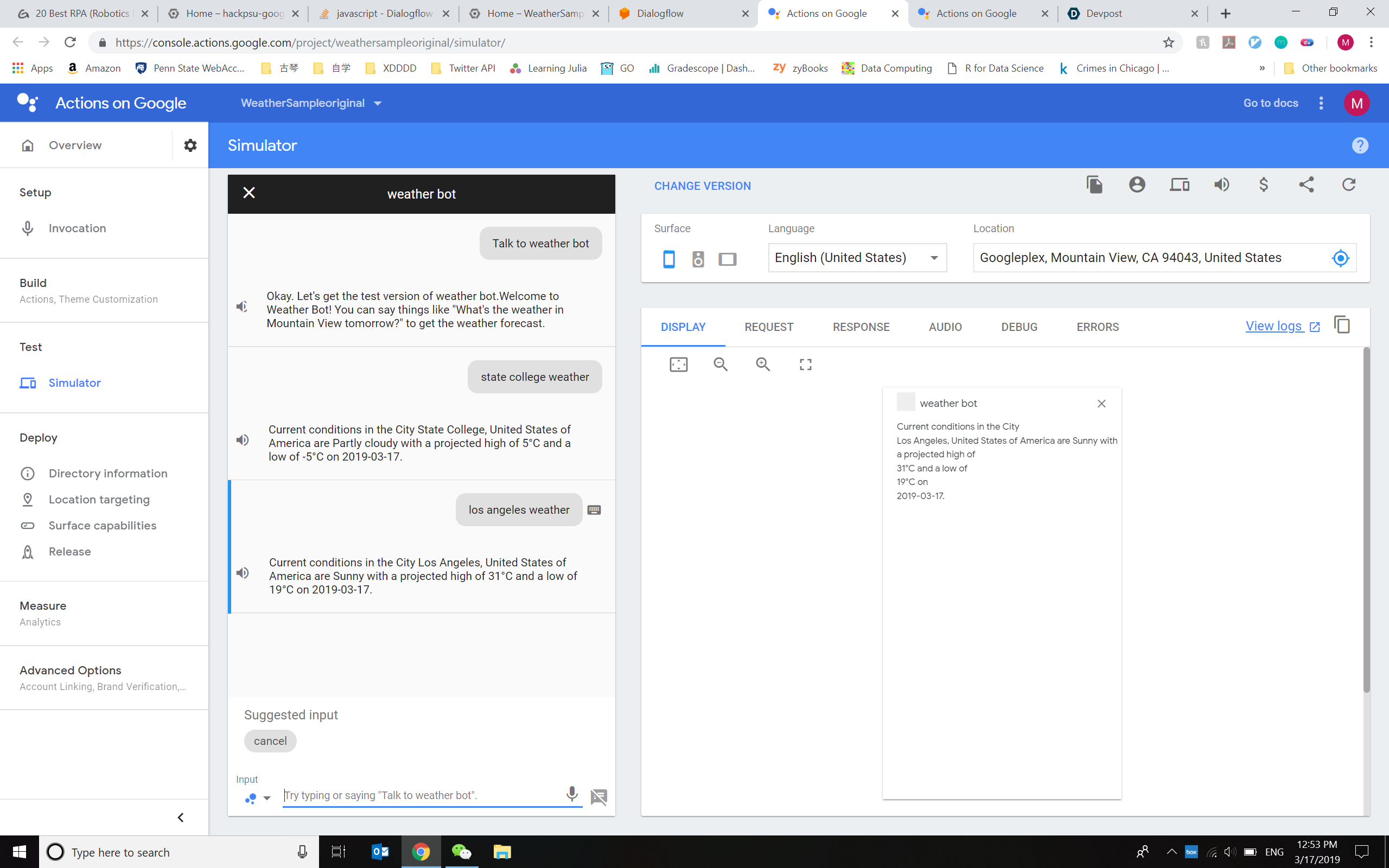The image size is (1389, 868).
Task: Reset simulator with the refresh icon
Action: 1348,185
